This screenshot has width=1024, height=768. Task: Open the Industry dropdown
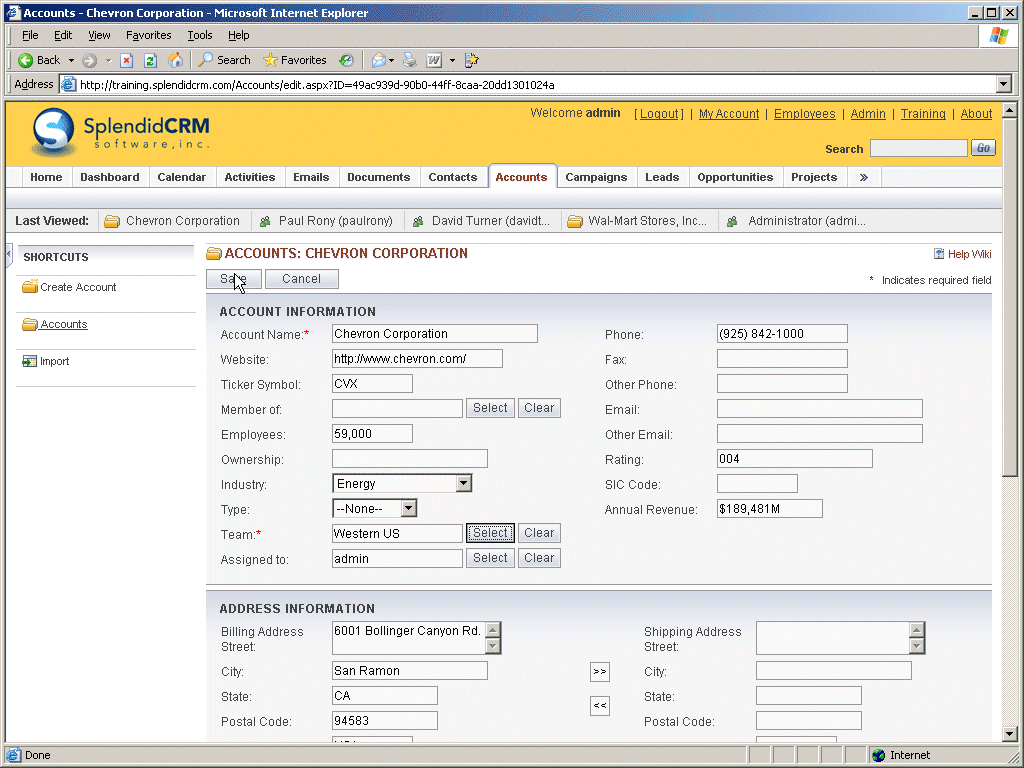pos(463,484)
